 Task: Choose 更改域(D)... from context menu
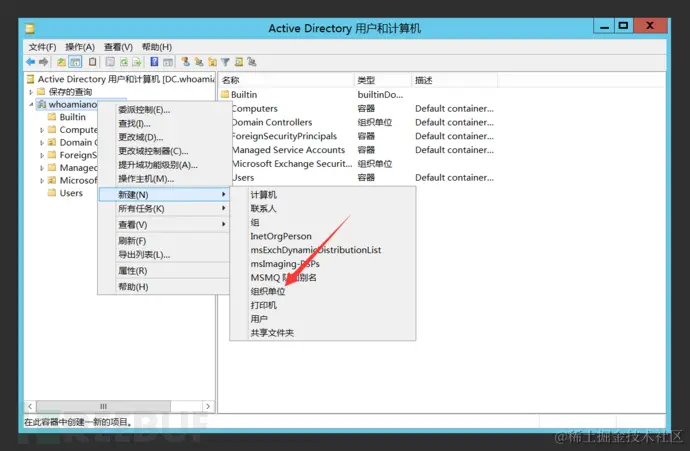tap(163, 137)
